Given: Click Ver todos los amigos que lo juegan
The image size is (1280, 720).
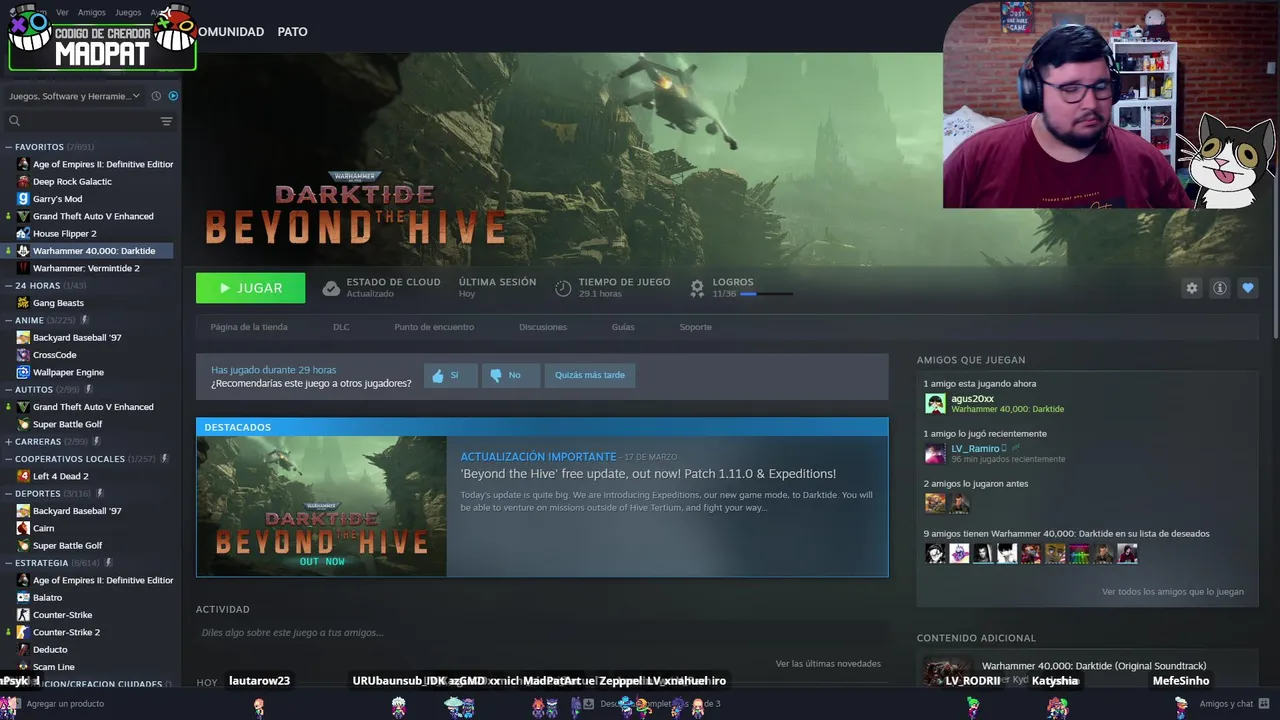Looking at the screenshot, I should 1173,592.
